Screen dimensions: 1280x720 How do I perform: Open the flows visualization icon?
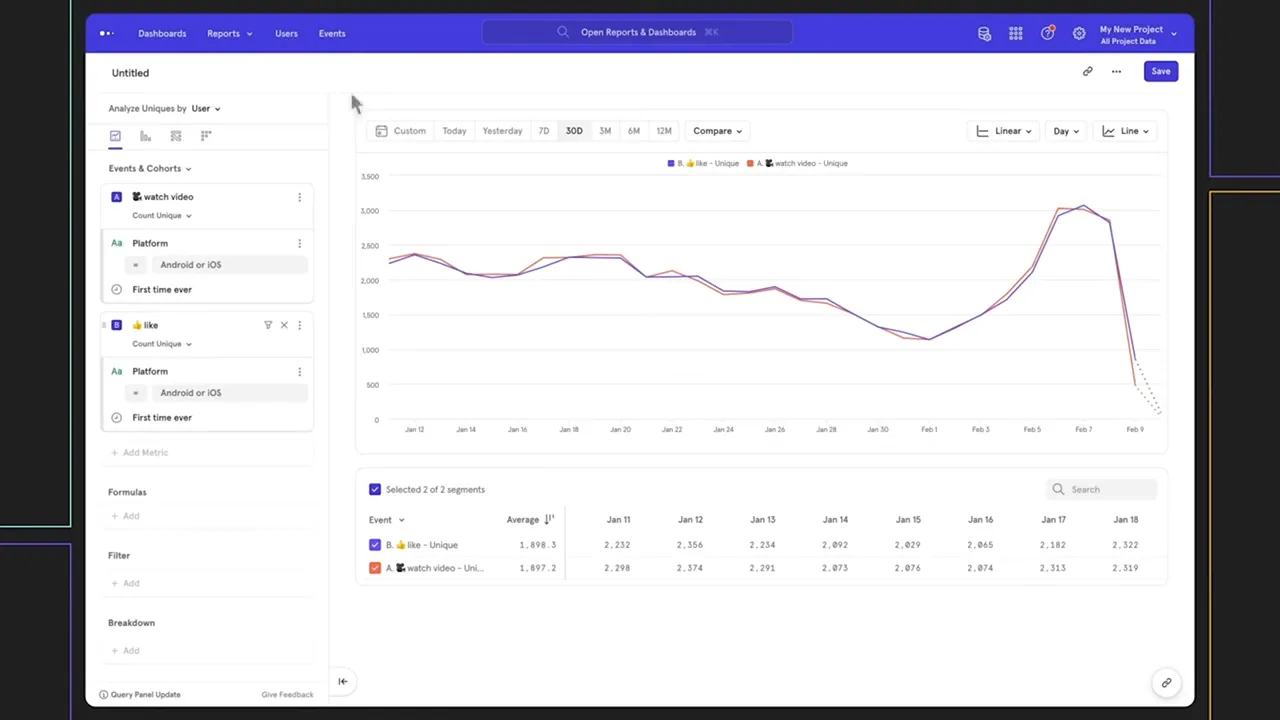pyautogui.click(x=175, y=136)
